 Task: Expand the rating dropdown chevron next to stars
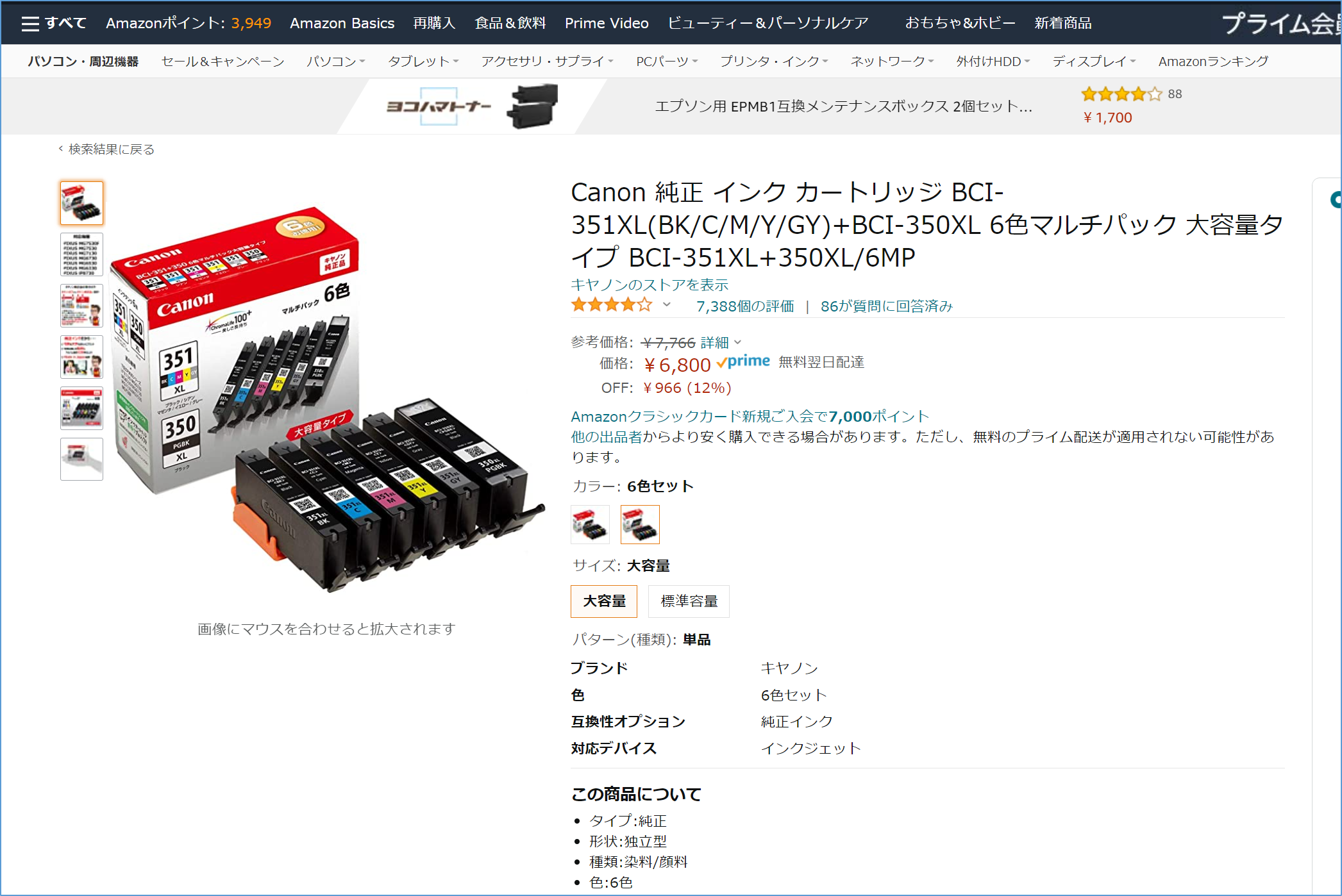(x=667, y=304)
